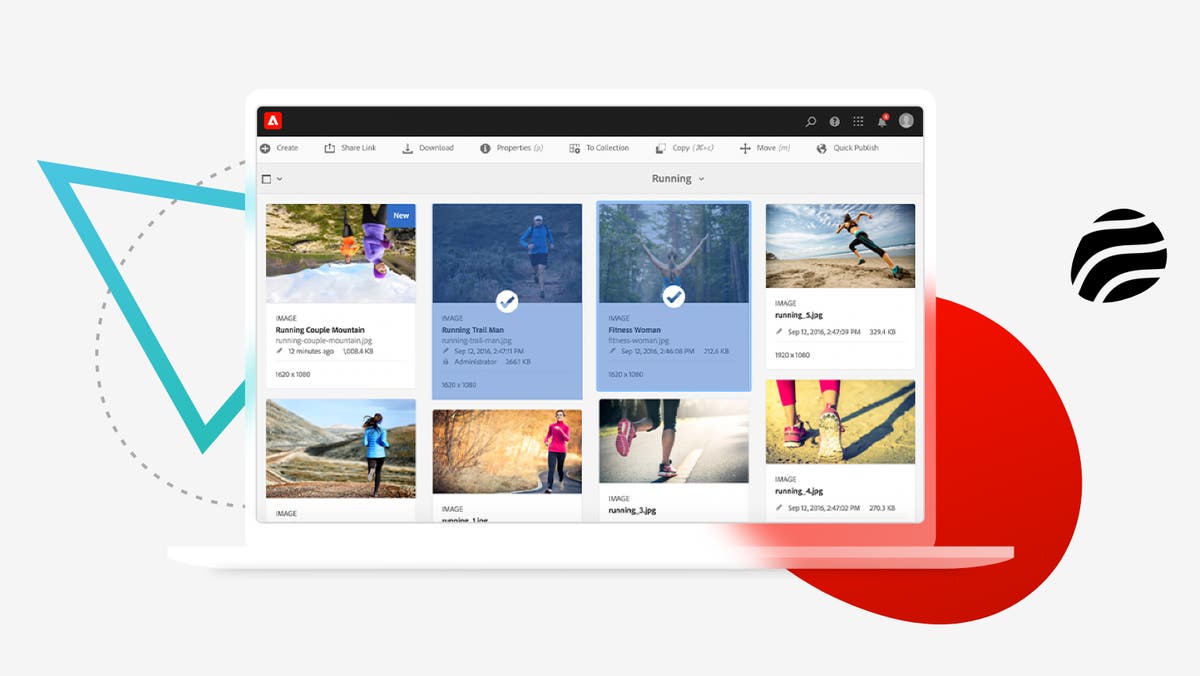Viewport: 1200px width, 676px height.
Task: Open the Running folder dropdown
Action: pyautogui.click(x=700, y=179)
